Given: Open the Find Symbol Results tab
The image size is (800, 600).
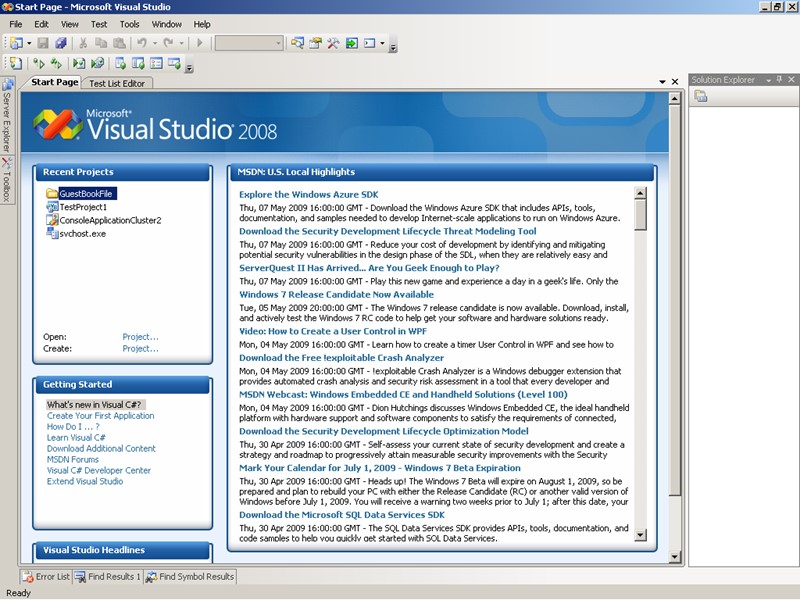Looking at the screenshot, I should (190, 577).
